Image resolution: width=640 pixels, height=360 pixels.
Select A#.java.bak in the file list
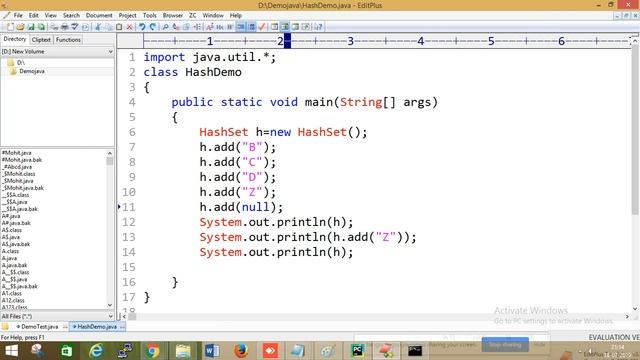(x=16, y=223)
